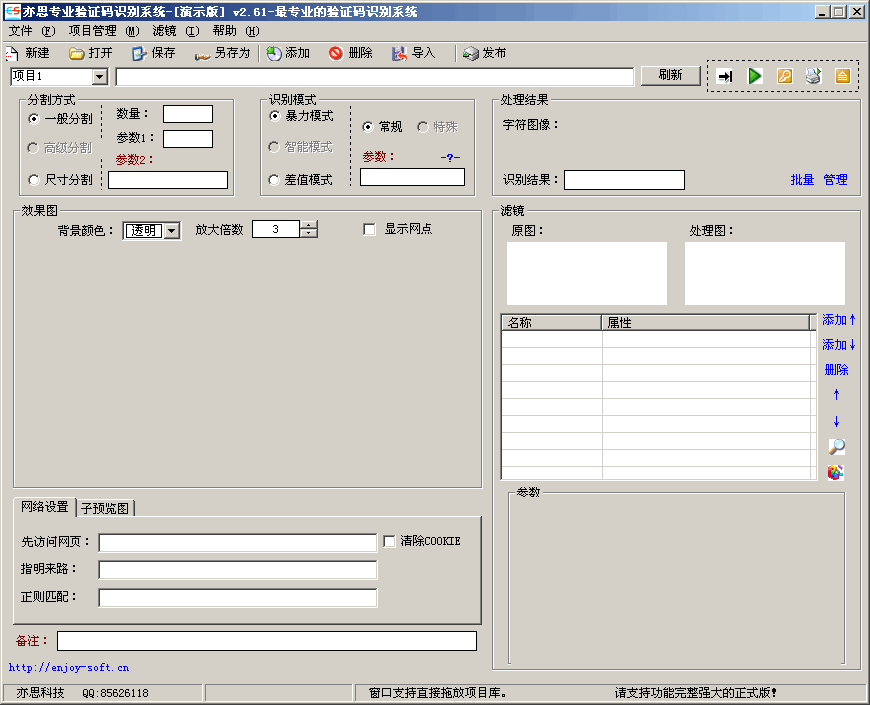870x705 pixels.
Task: Enable the 显示网点 checkbox
Action: [369, 230]
